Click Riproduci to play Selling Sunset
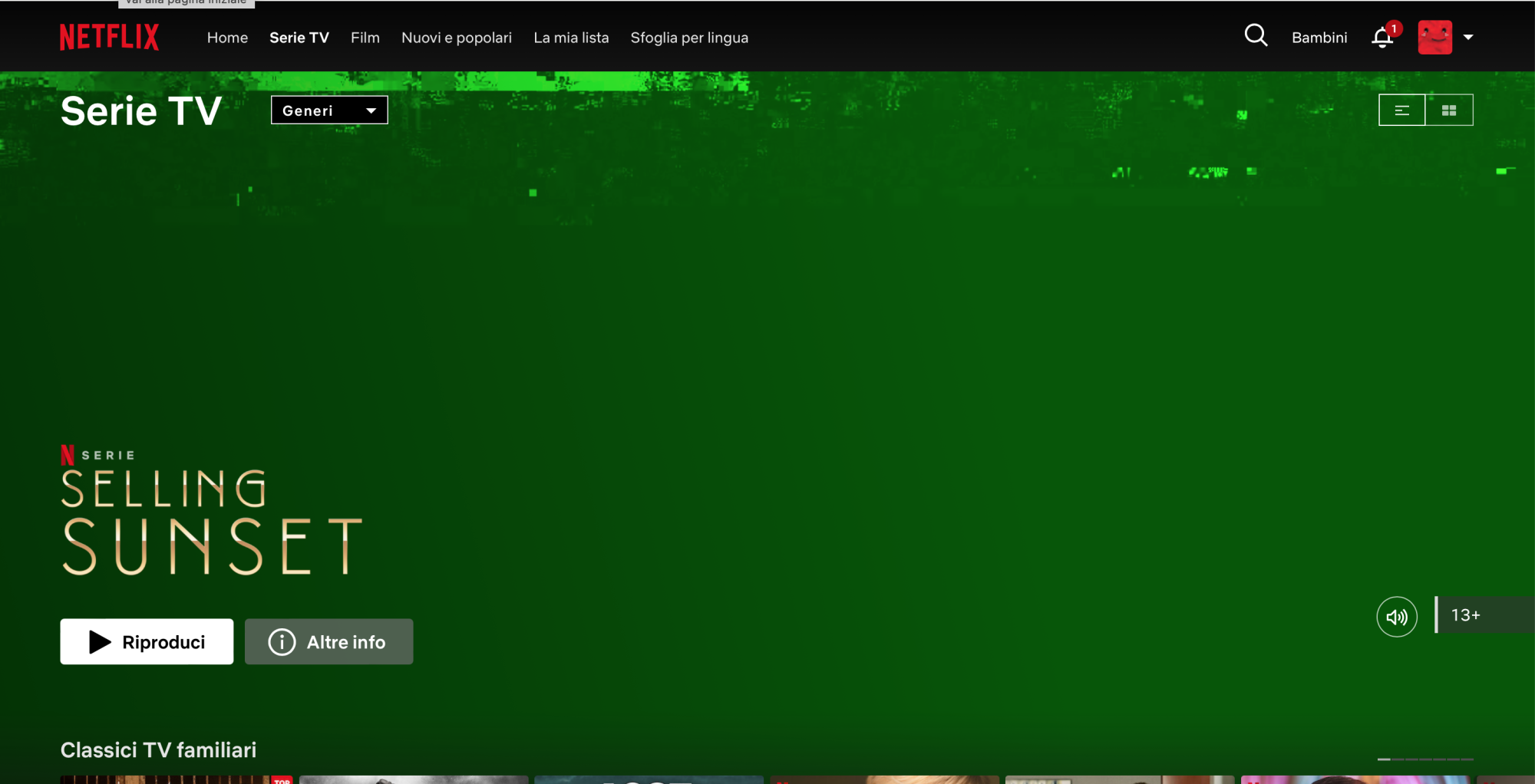 (x=147, y=641)
